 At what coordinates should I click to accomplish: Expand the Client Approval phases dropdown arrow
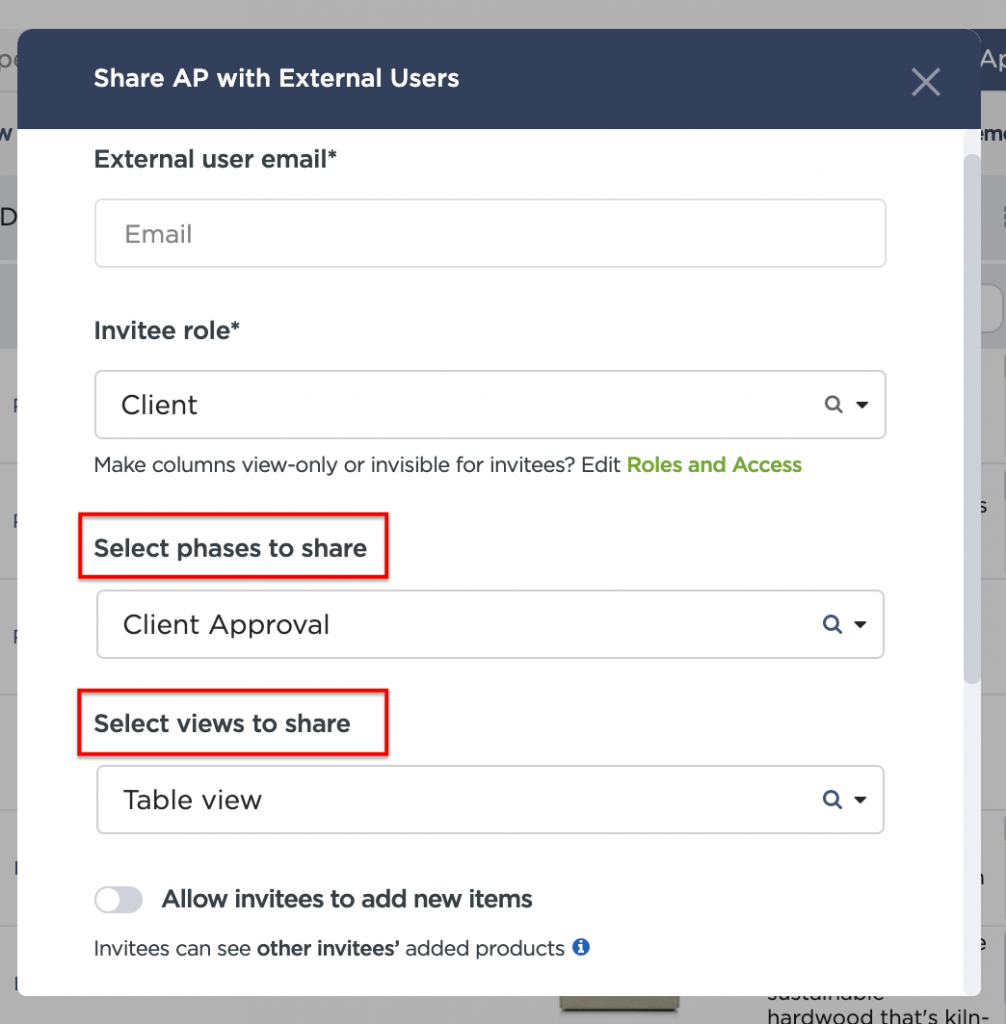pos(860,625)
